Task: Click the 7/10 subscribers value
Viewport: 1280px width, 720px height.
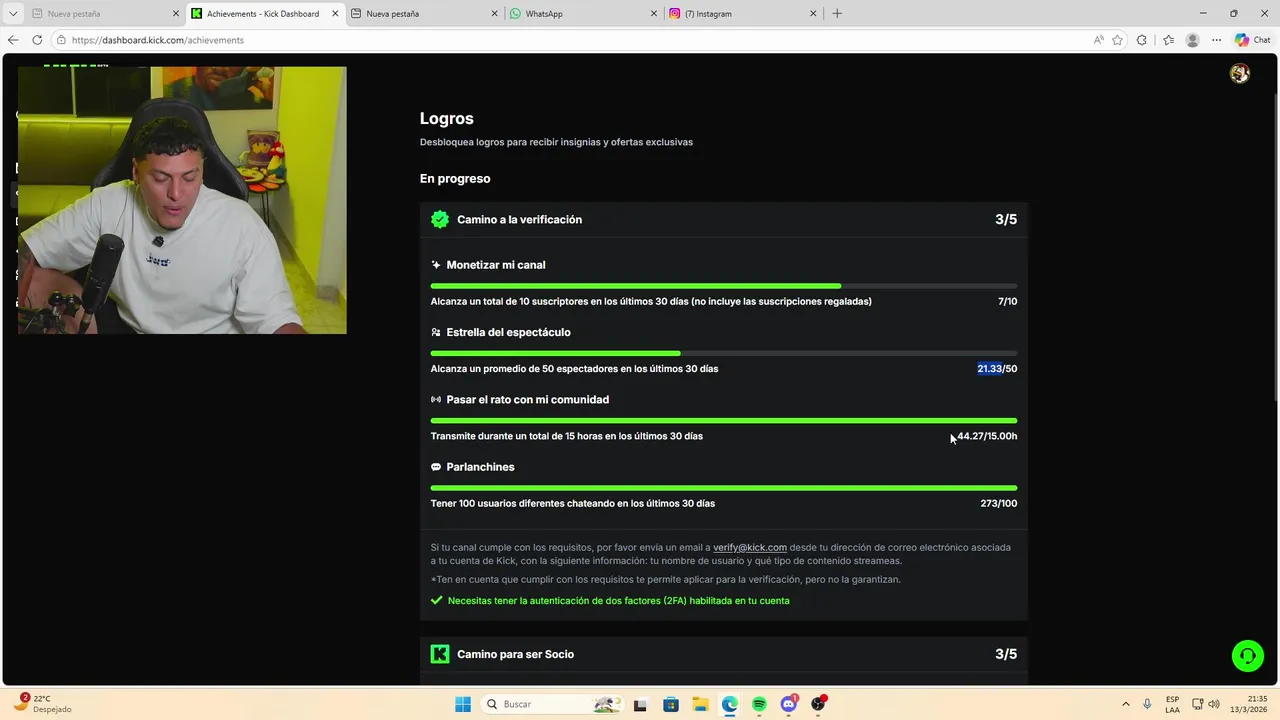Action: 1008,301
